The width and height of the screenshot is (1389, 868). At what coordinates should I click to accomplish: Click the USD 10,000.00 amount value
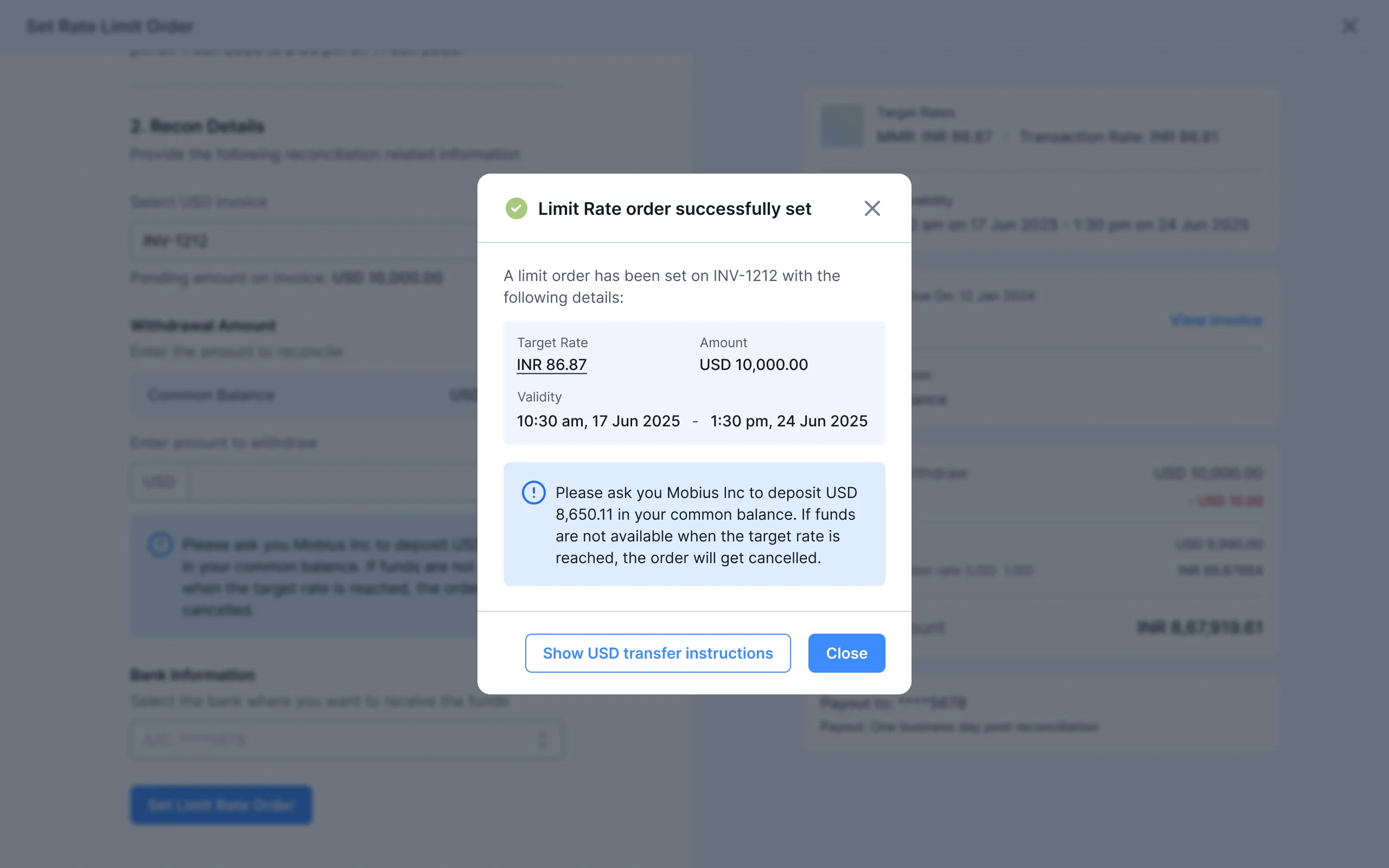pos(753,365)
